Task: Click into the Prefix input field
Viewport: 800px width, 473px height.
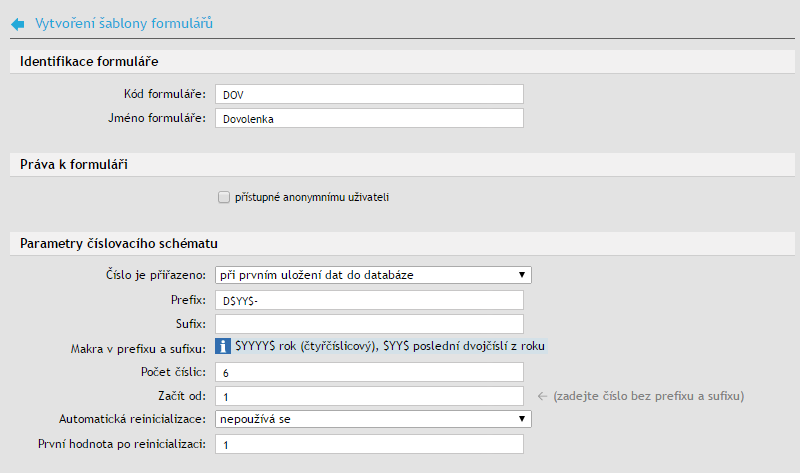Action: tap(369, 299)
